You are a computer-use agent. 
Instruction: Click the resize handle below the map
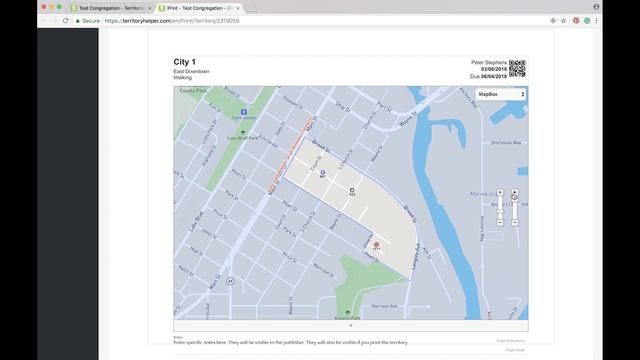tap(351, 326)
